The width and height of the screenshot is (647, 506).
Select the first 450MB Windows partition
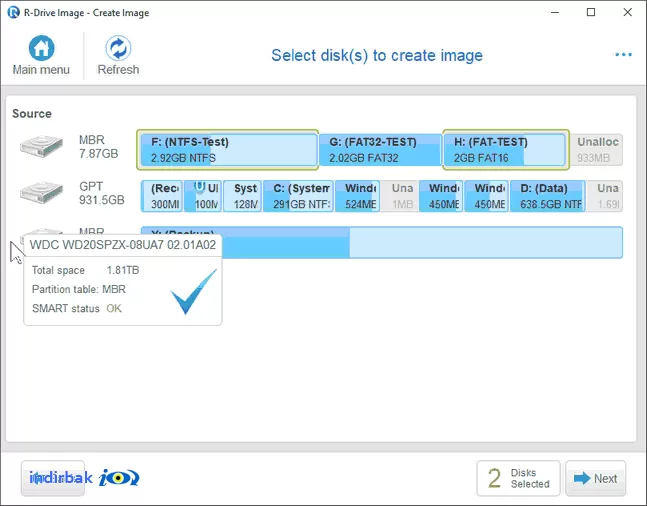441,196
